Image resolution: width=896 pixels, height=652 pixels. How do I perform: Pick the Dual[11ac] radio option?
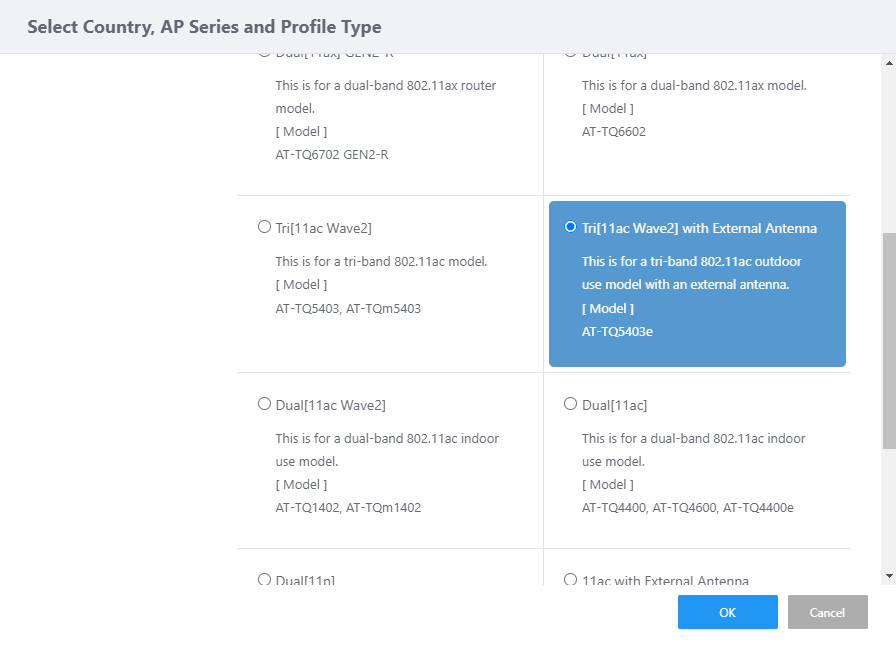pyautogui.click(x=571, y=404)
